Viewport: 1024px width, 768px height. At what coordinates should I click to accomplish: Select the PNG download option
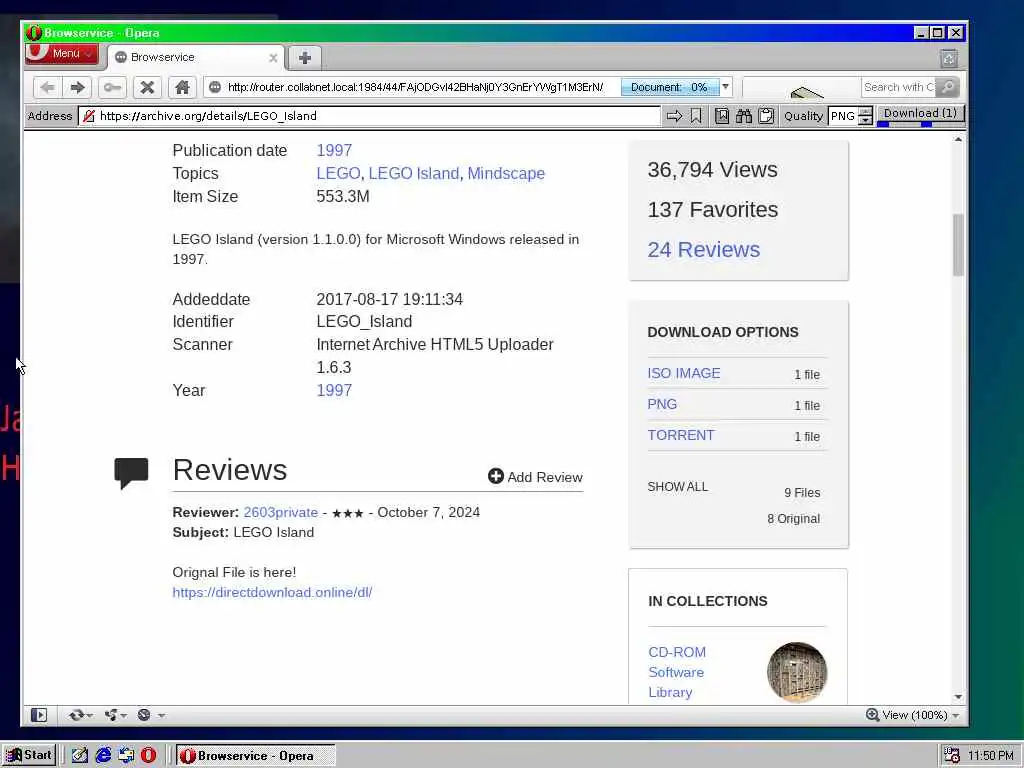tap(662, 404)
